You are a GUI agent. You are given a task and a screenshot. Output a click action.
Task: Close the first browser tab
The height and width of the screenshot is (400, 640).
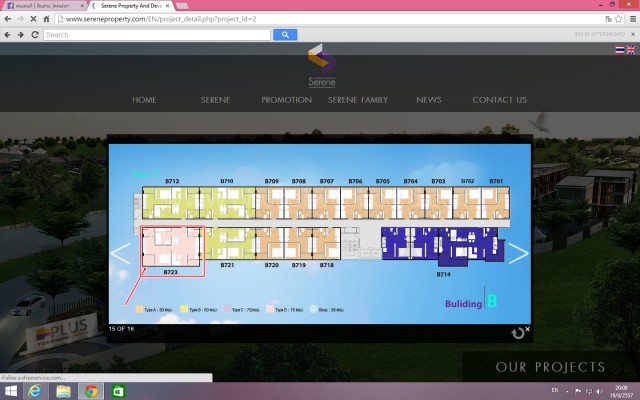pyautogui.click(x=82, y=6)
